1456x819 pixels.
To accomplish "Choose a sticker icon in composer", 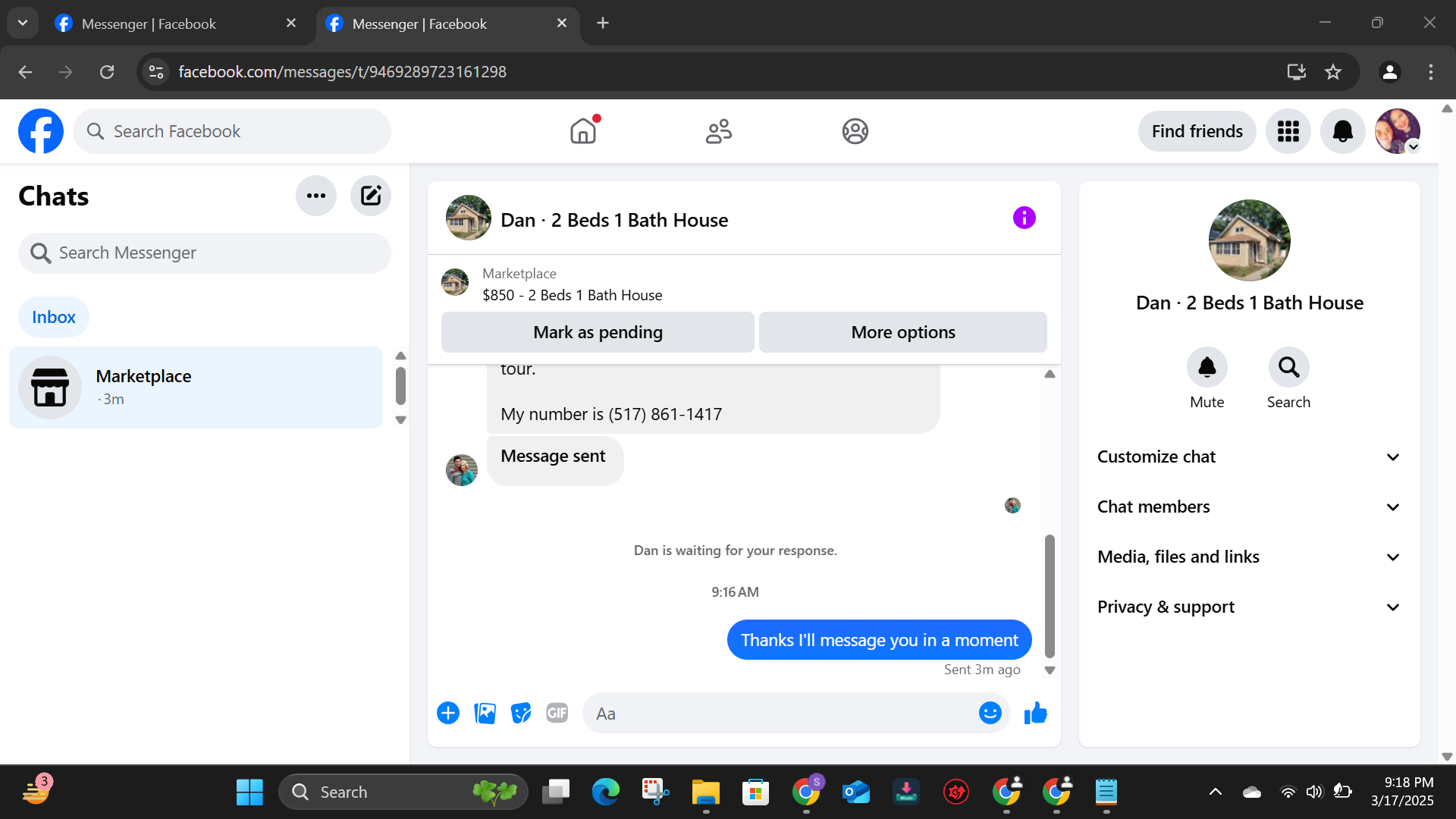I will 521,714.
